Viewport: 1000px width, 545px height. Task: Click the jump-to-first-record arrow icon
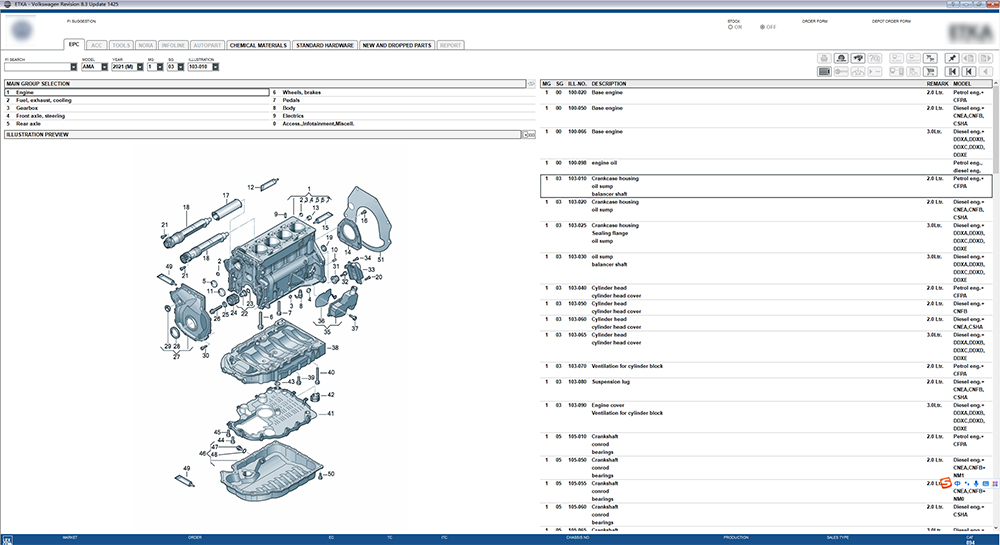(952, 71)
